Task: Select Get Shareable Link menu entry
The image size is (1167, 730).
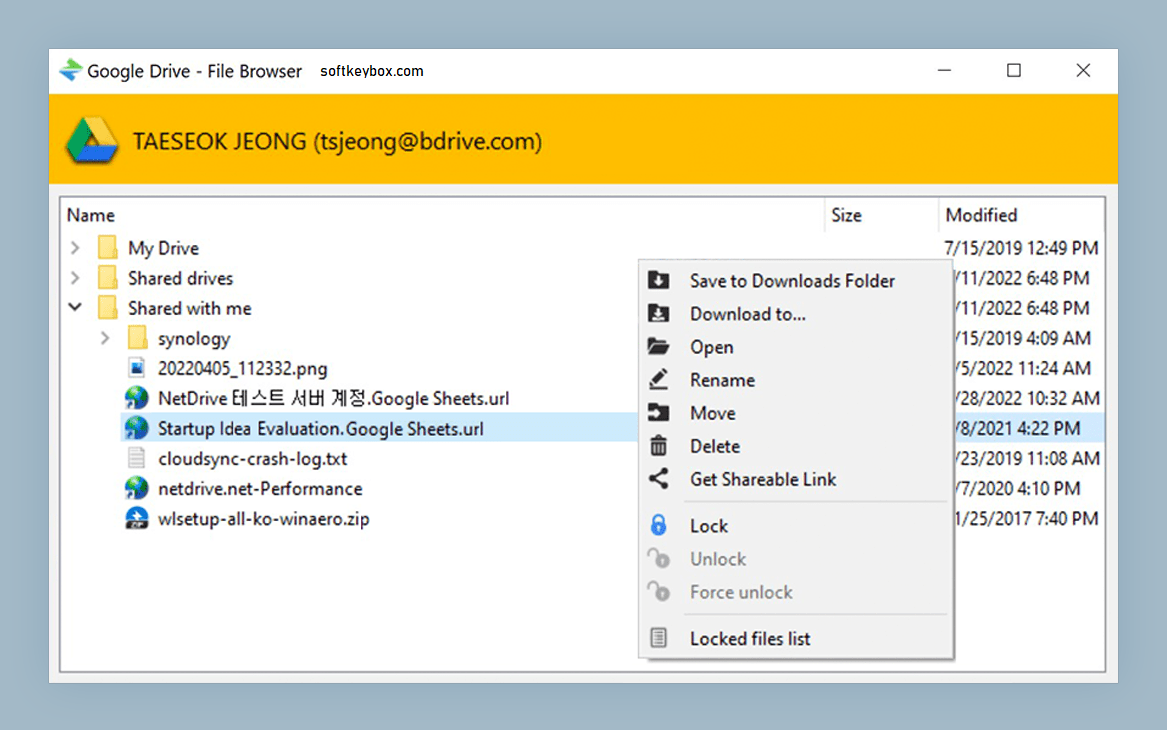Action: pyautogui.click(x=763, y=479)
